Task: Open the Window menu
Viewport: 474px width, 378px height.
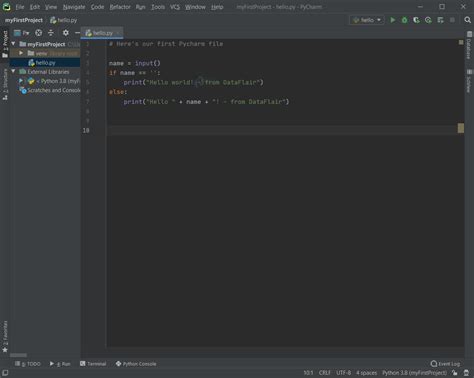Action: pos(195,7)
